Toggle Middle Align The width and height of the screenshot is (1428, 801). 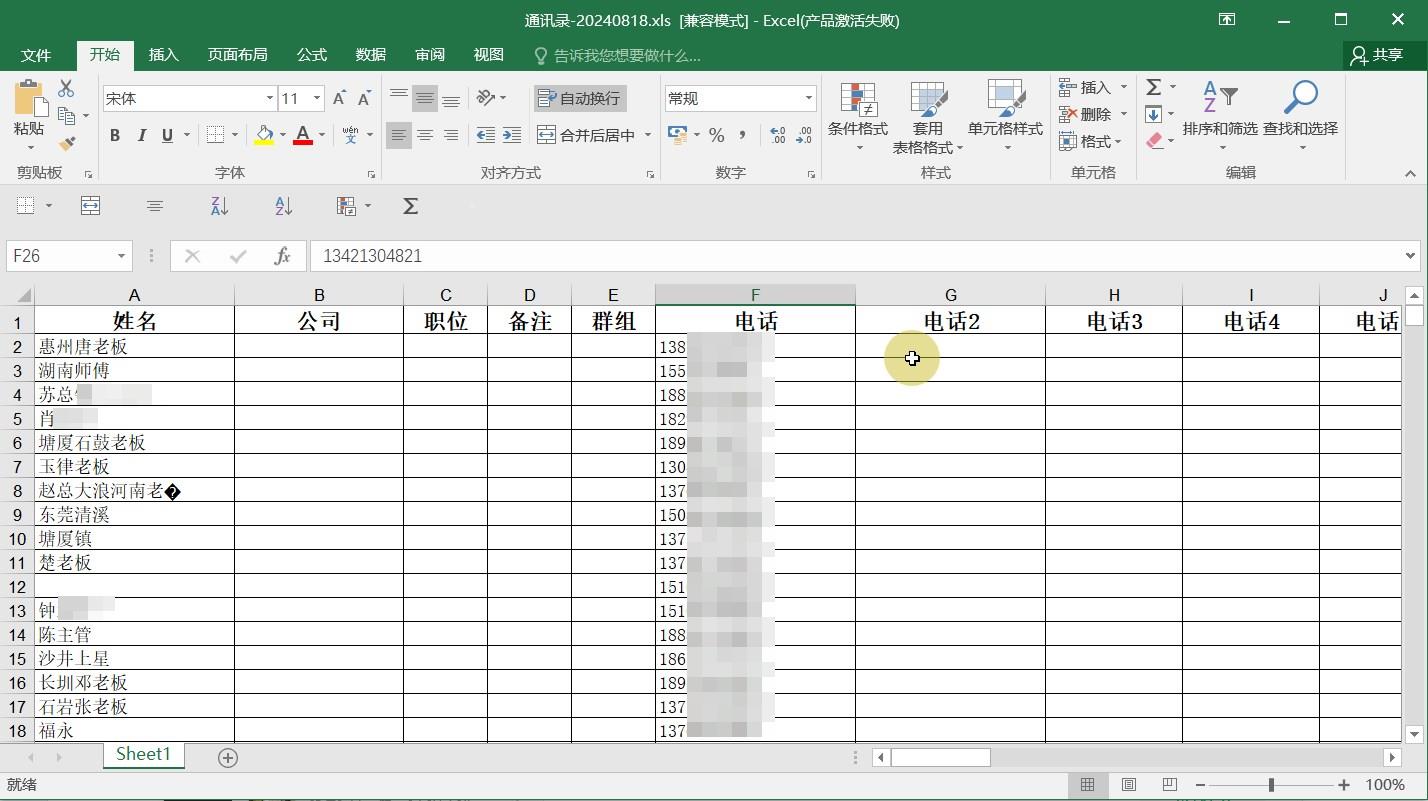(425, 98)
